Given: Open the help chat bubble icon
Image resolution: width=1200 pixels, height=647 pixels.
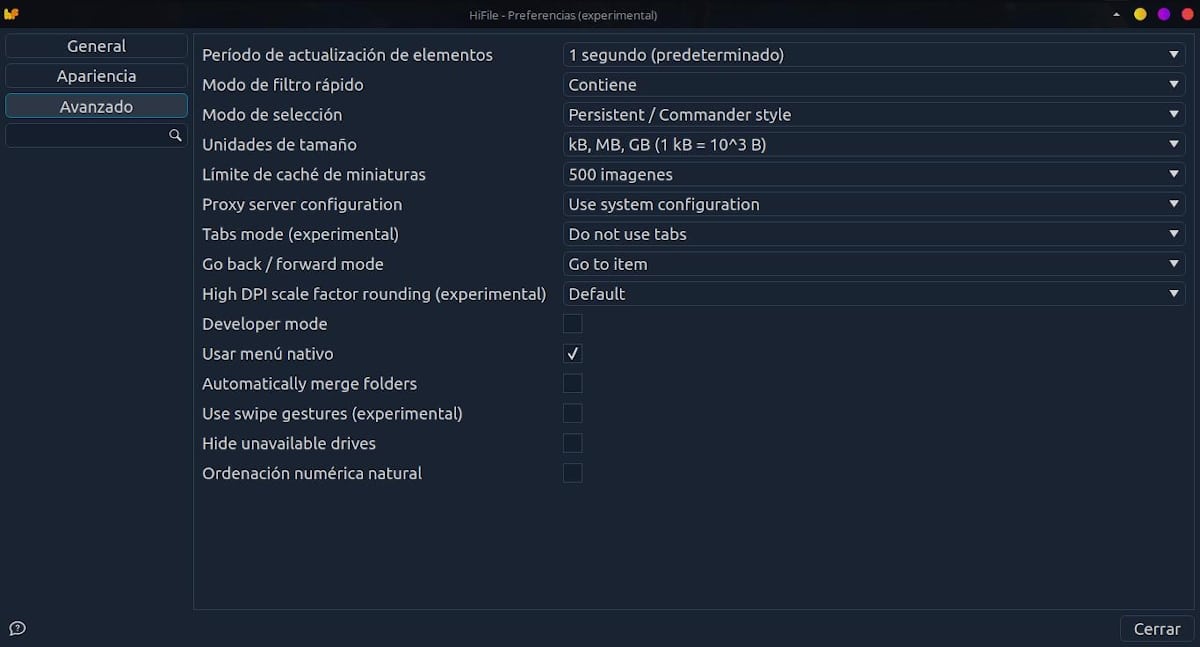Looking at the screenshot, I should 17,628.
